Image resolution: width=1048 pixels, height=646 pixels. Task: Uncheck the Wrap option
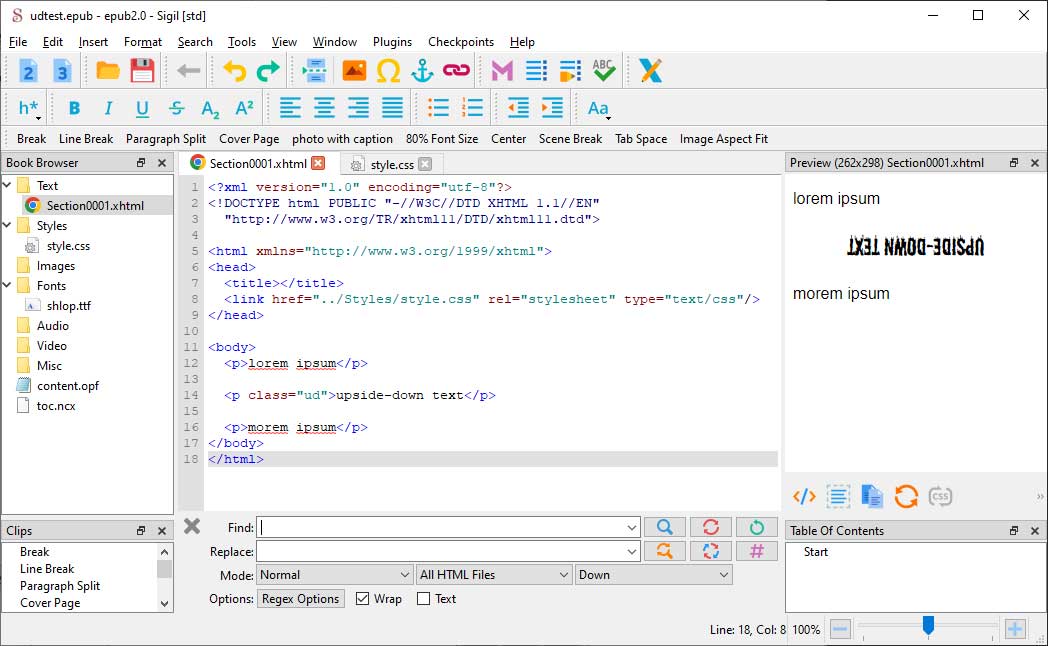(x=362, y=599)
